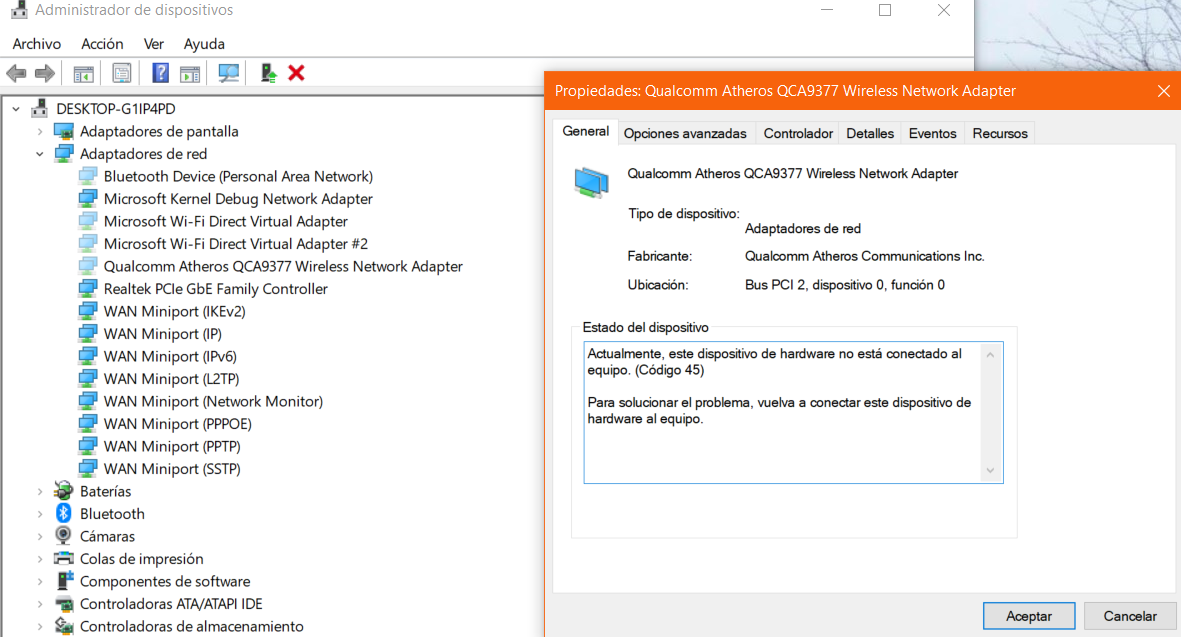Select Realtek PCIe GbE Family Controller icon
Screen dimensions: 1181x637
click(88, 289)
